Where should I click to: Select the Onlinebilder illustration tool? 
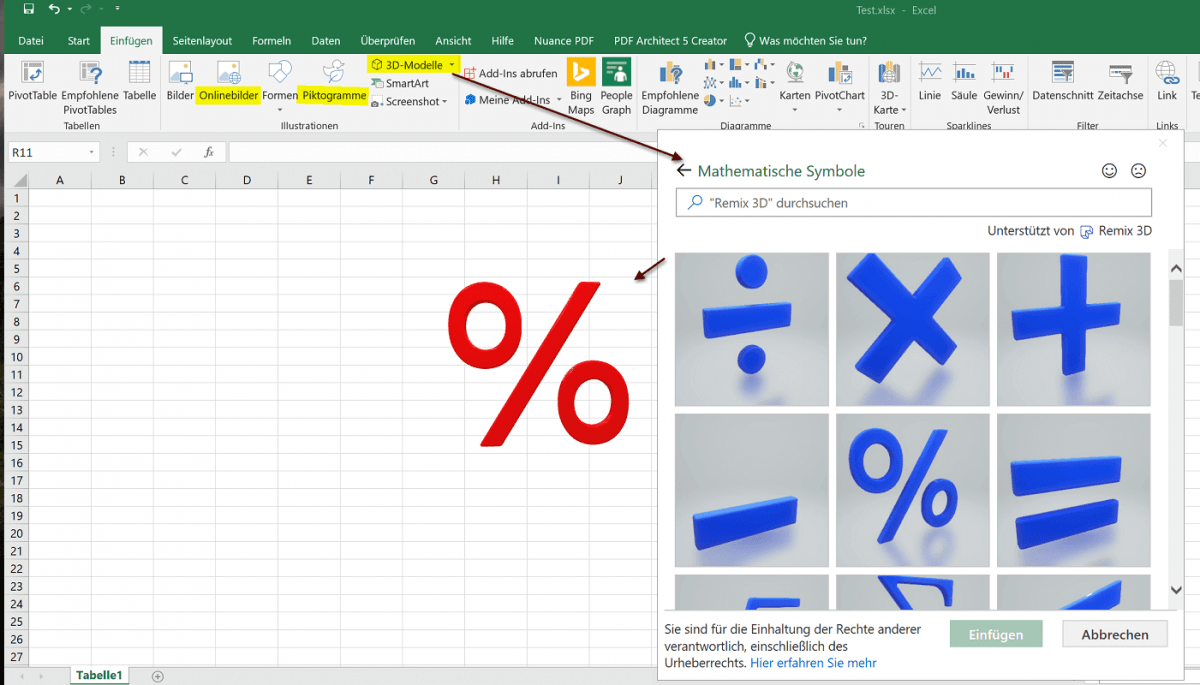[228, 95]
